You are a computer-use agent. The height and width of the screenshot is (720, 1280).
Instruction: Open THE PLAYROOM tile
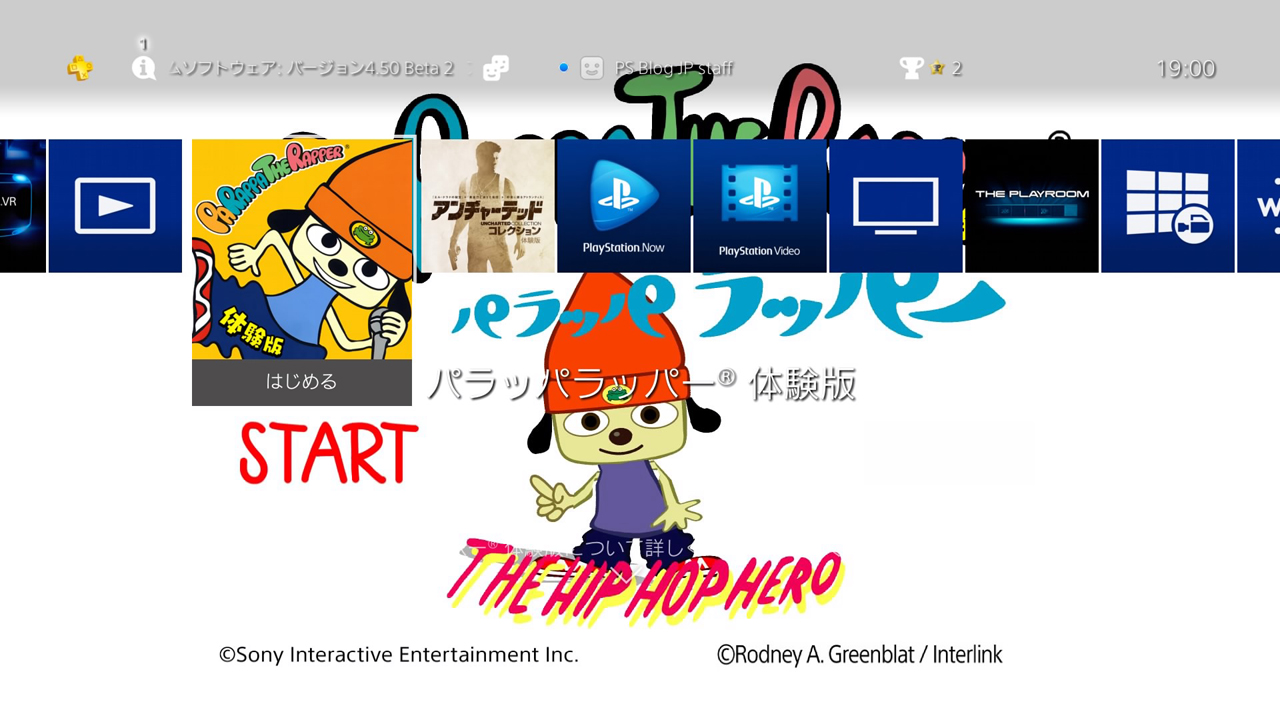pos(1032,205)
